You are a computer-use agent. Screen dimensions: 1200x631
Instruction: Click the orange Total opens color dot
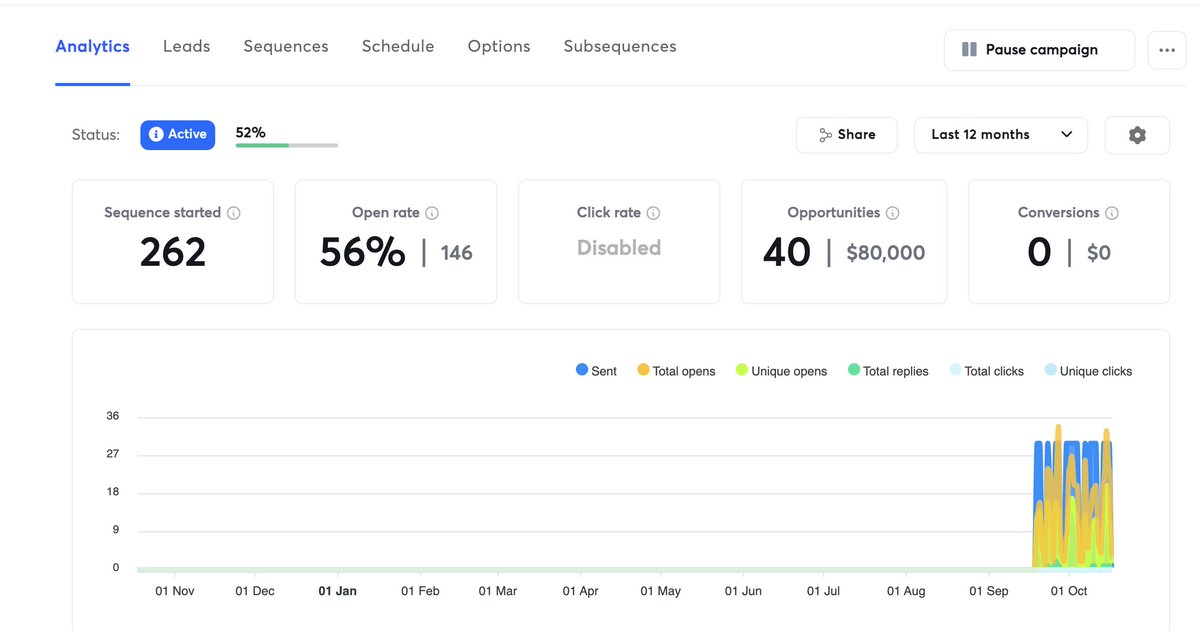(x=644, y=370)
